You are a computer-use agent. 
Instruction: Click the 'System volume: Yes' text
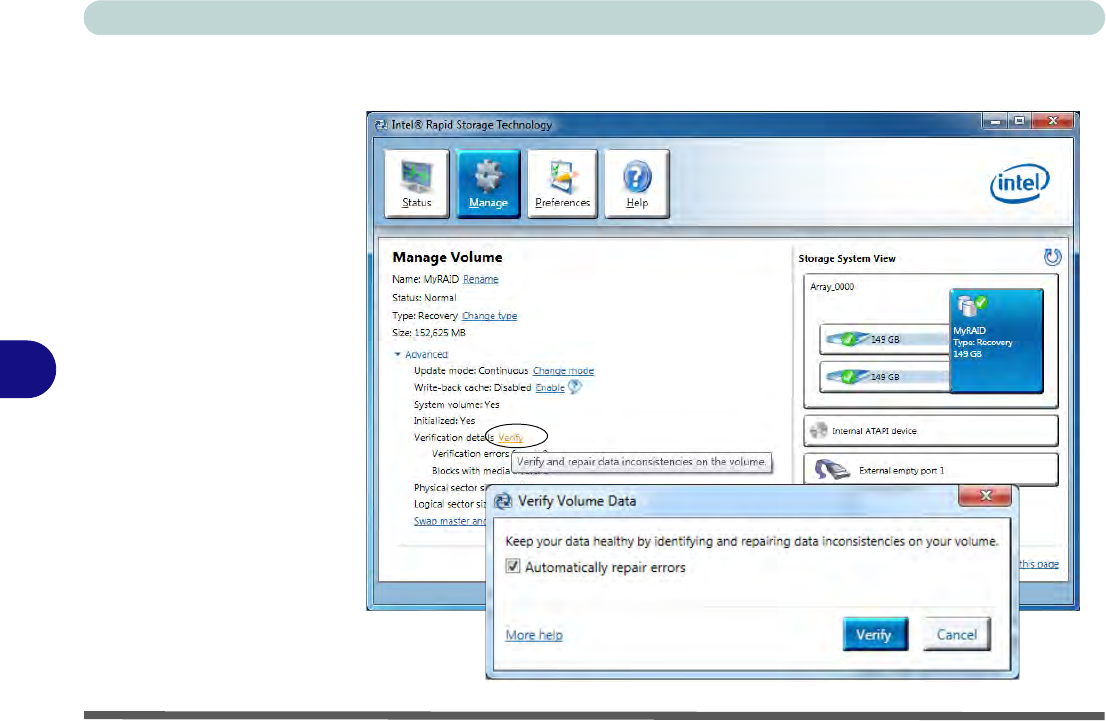pos(456,405)
